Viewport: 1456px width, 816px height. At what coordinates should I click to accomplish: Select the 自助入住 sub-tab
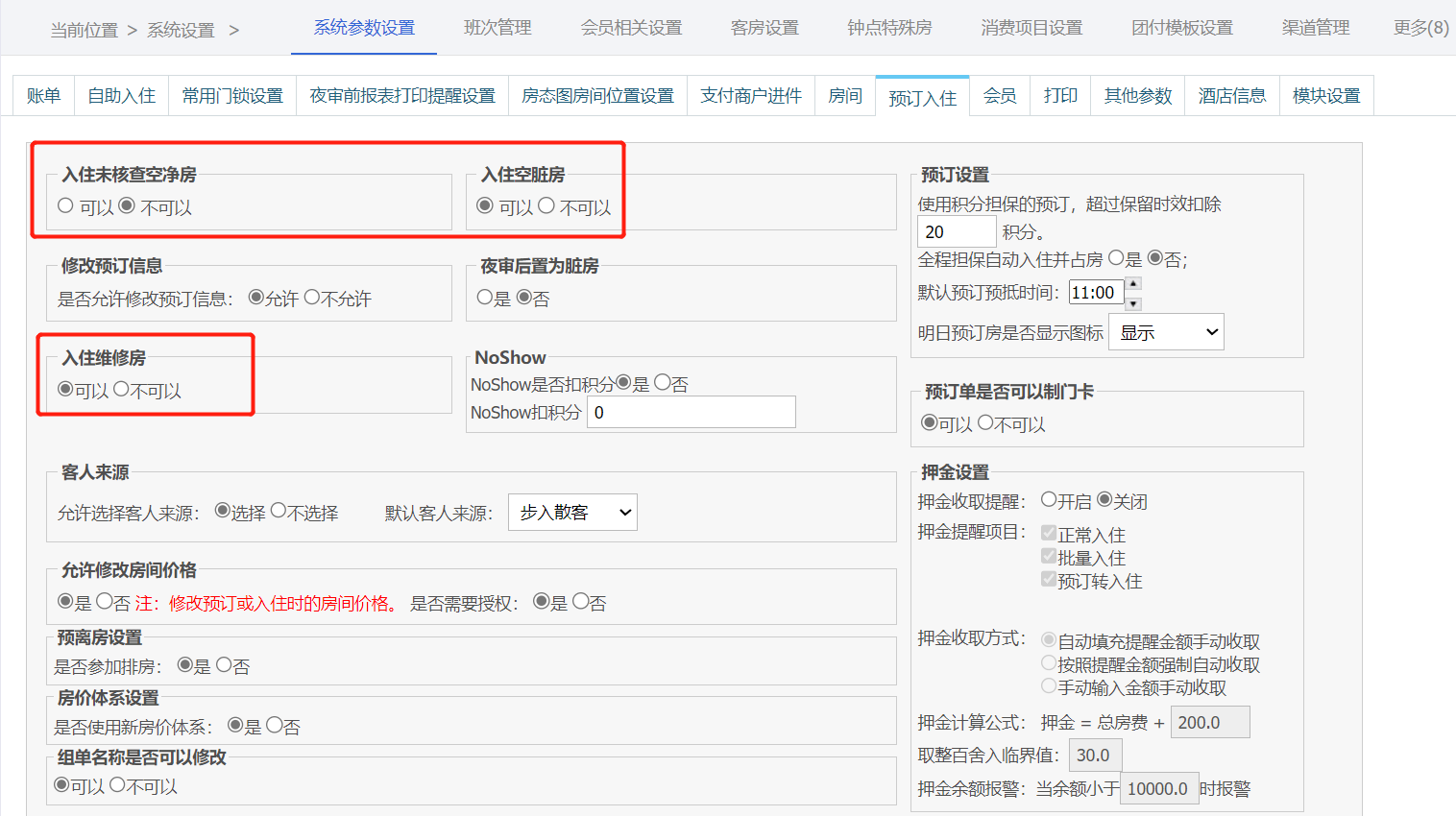(122, 96)
